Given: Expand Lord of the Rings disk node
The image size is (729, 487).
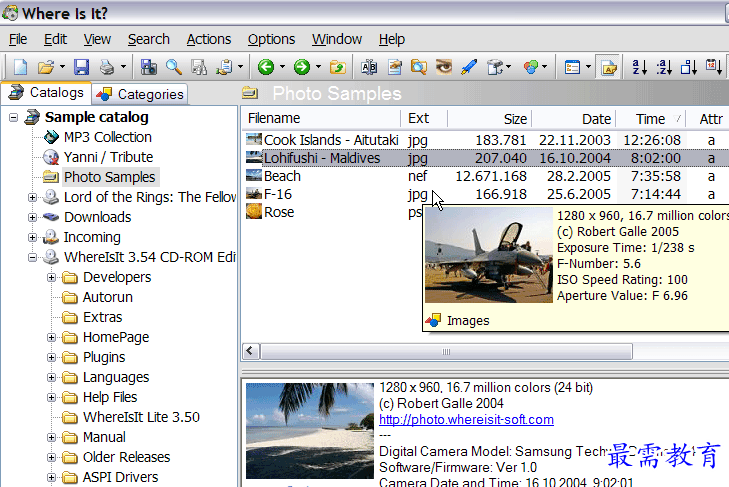Looking at the screenshot, I should [32, 197].
